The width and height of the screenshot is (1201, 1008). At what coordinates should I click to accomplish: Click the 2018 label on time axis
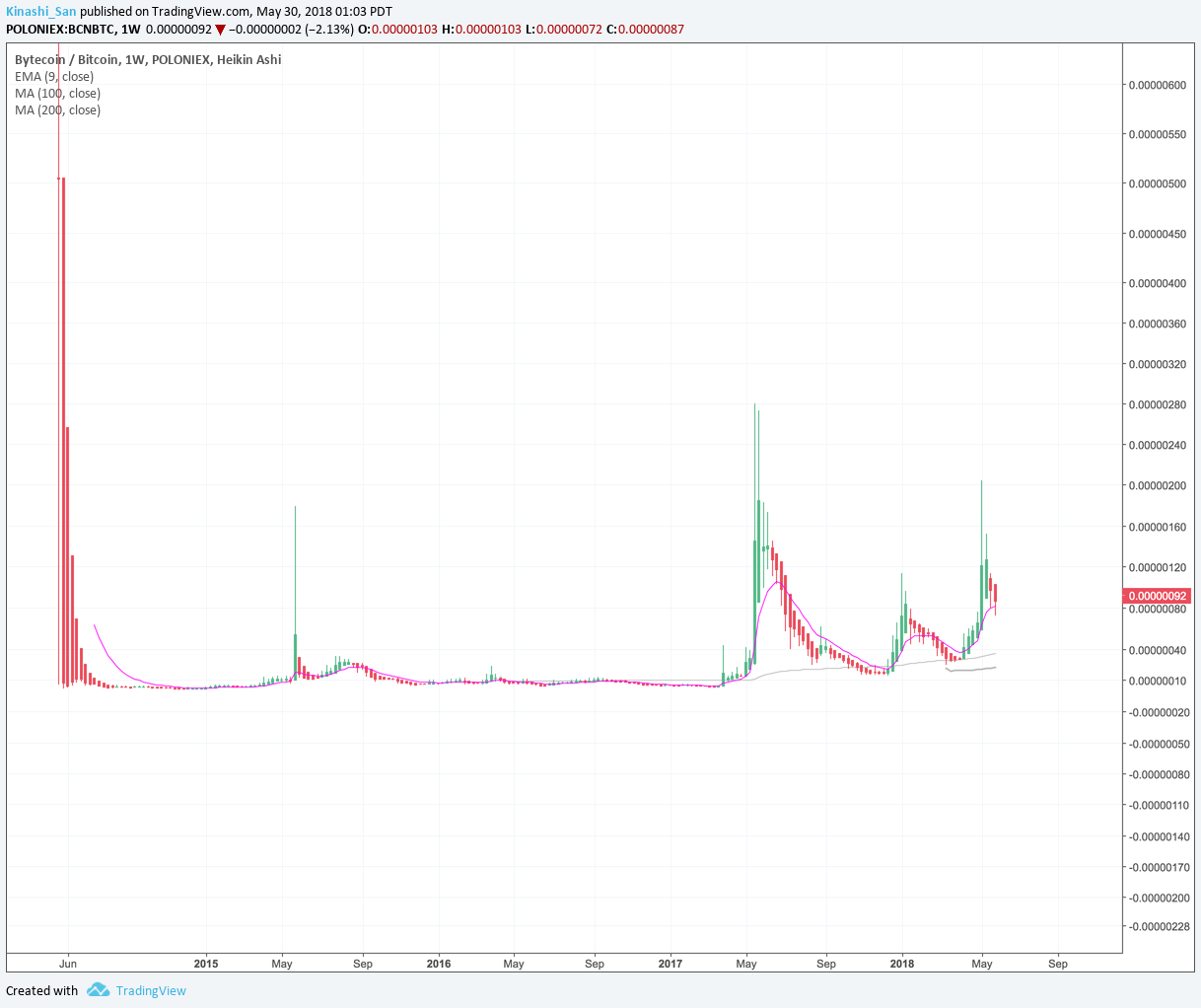(x=901, y=964)
